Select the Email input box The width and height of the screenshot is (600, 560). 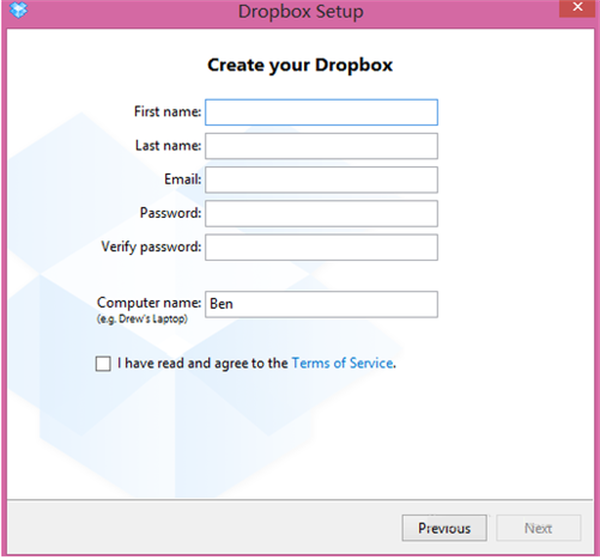[x=321, y=180]
